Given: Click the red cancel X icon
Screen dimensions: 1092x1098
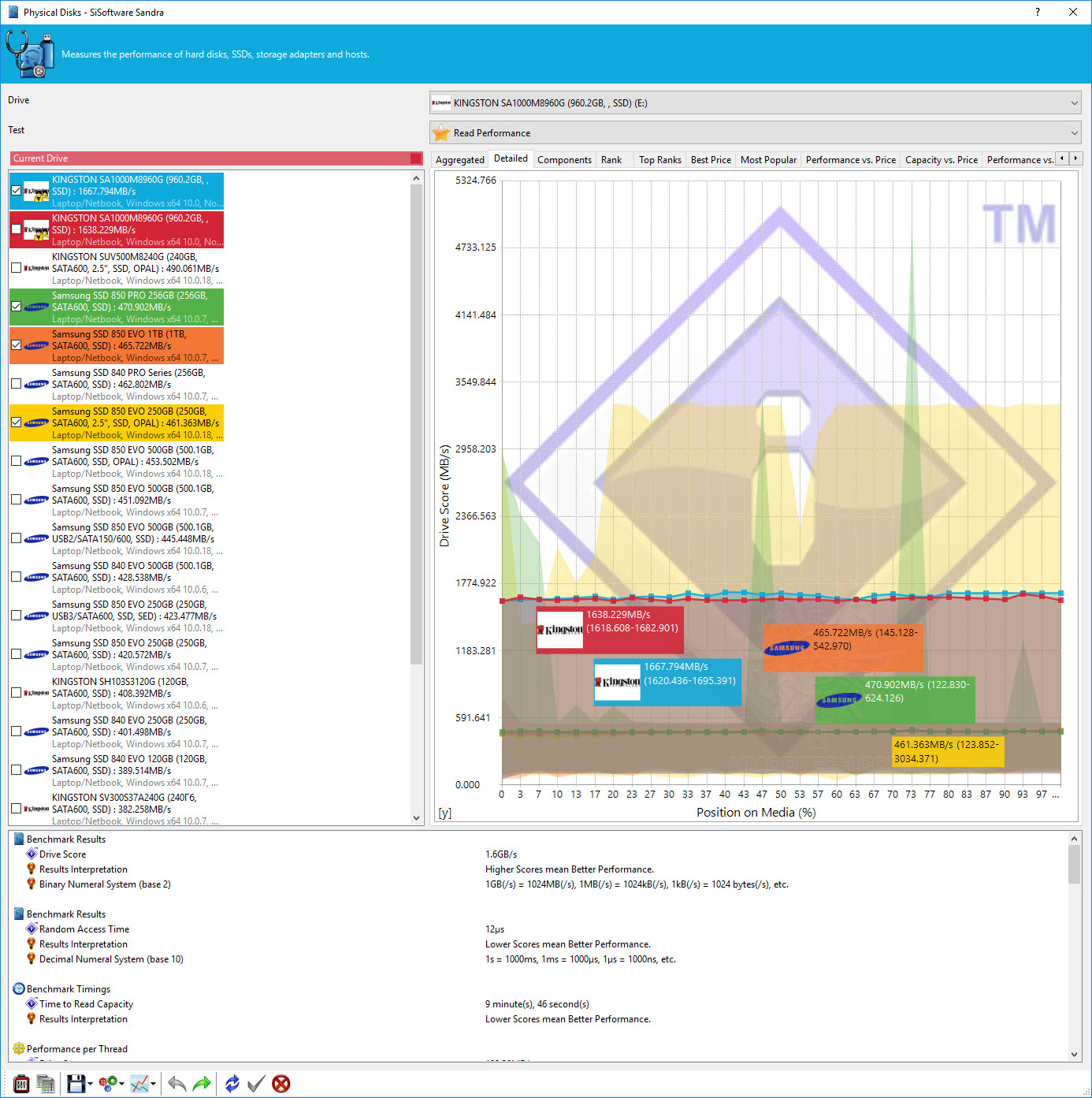Looking at the screenshot, I should click(x=280, y=1084).
